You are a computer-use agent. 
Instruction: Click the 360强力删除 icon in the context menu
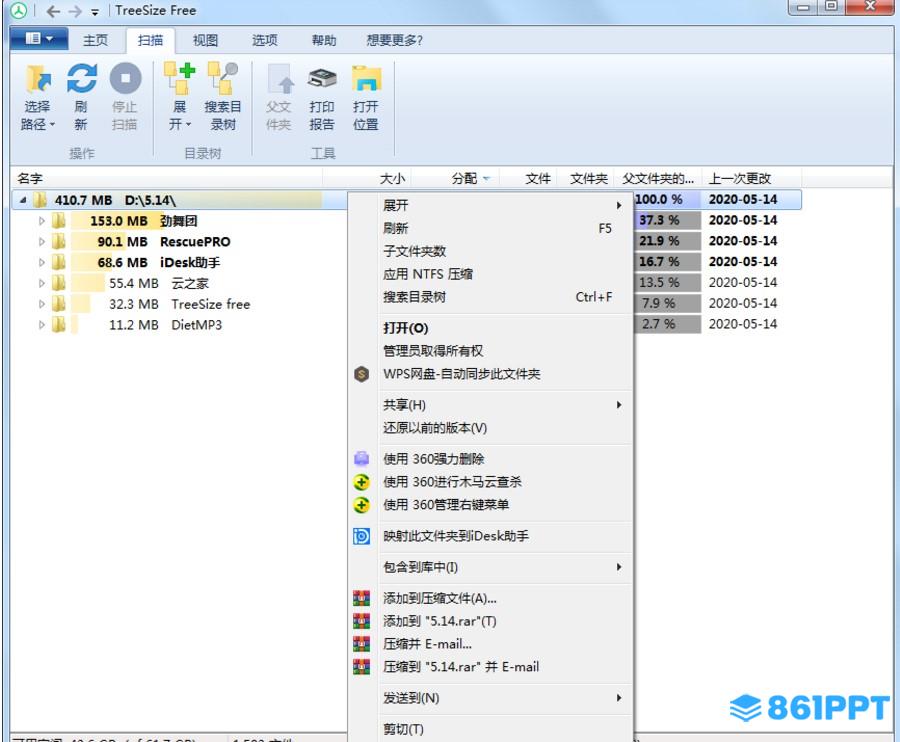pos(362,459)
